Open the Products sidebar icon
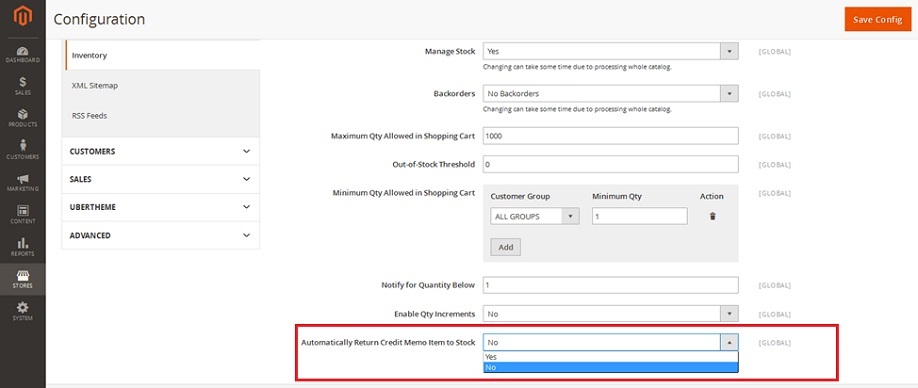 click(23, 118)
